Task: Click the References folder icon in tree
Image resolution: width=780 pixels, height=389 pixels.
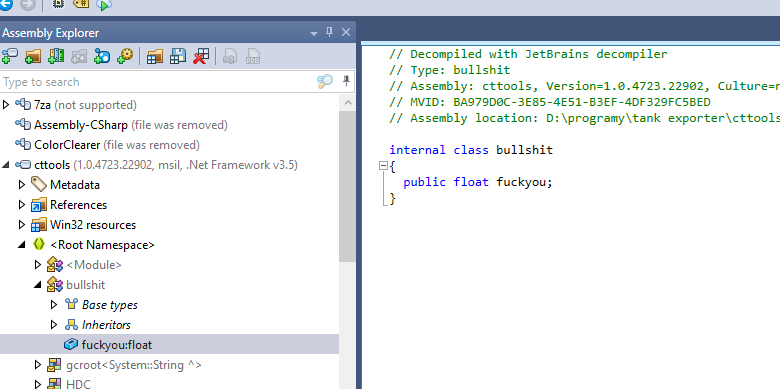Action: pyautogui.click(x=38, y=204)
